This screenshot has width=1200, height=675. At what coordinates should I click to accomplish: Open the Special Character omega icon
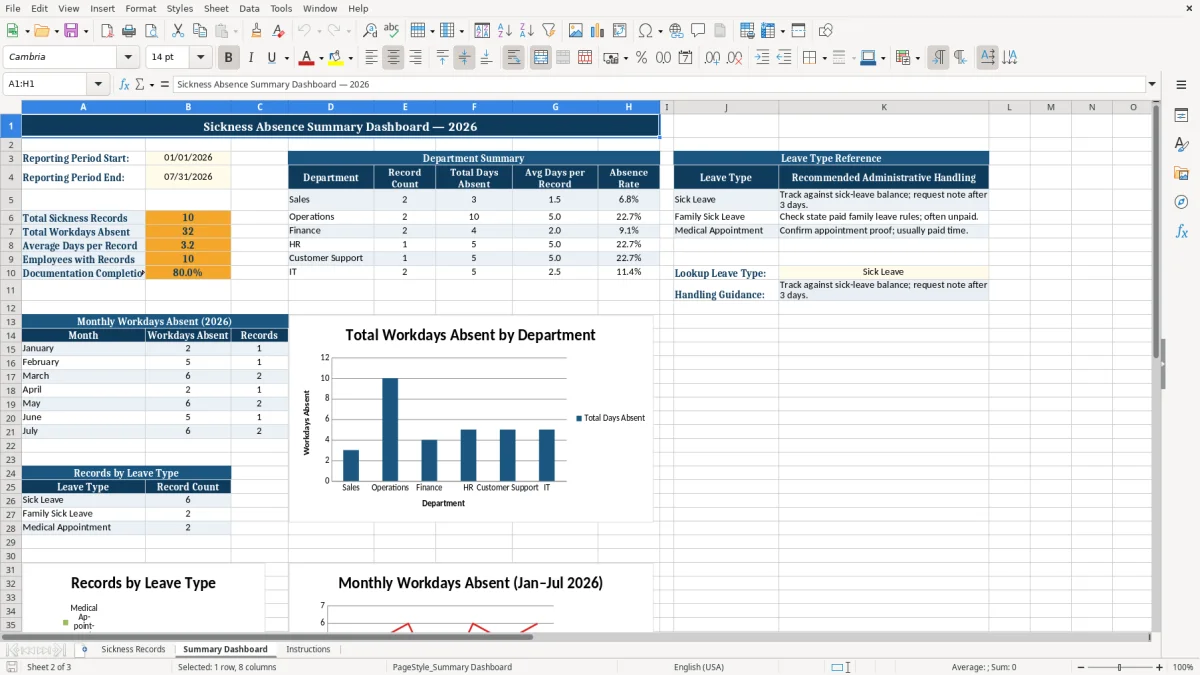point(645,31)
